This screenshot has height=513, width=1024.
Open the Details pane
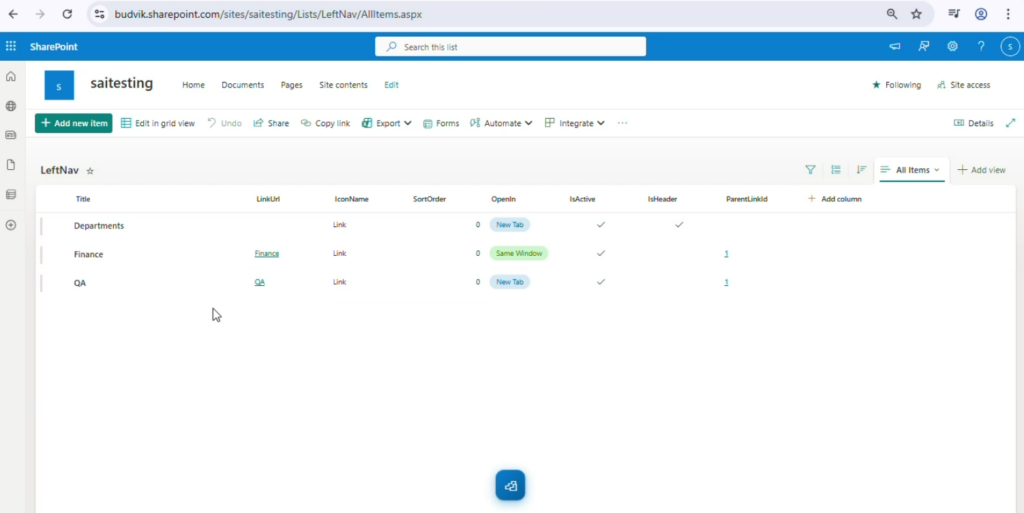click(973, 123)
